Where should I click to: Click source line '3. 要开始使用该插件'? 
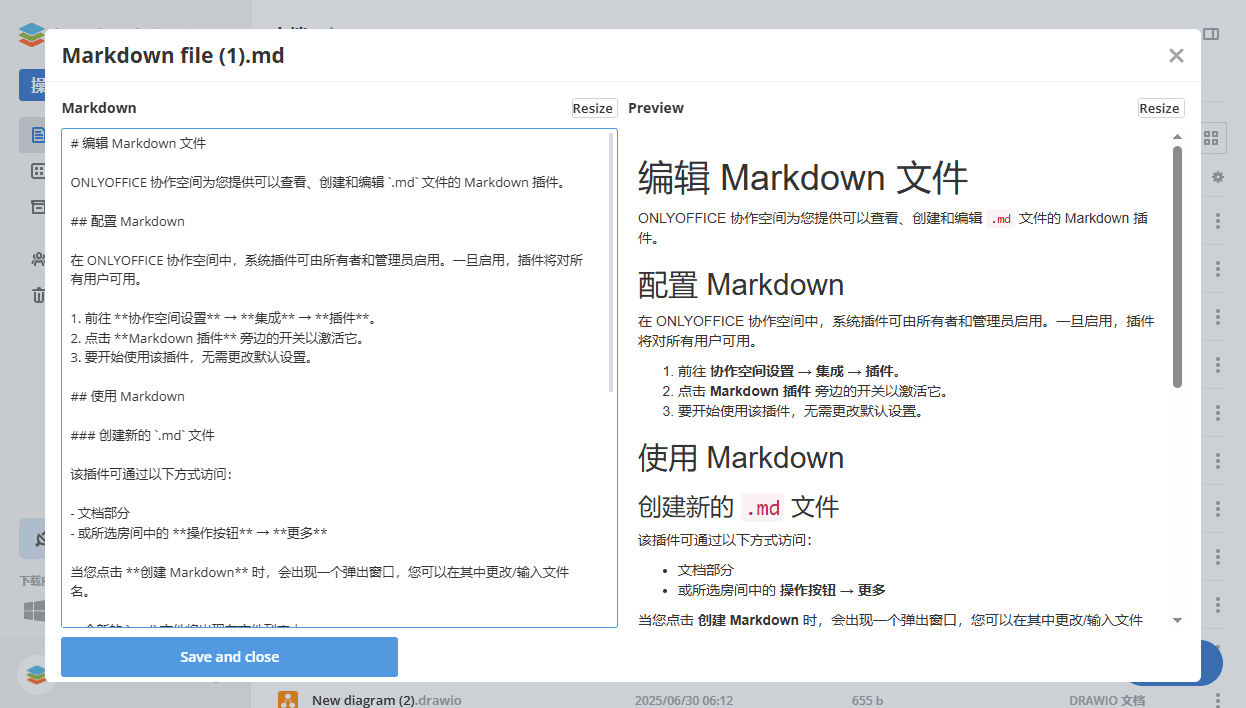point(191,357)
